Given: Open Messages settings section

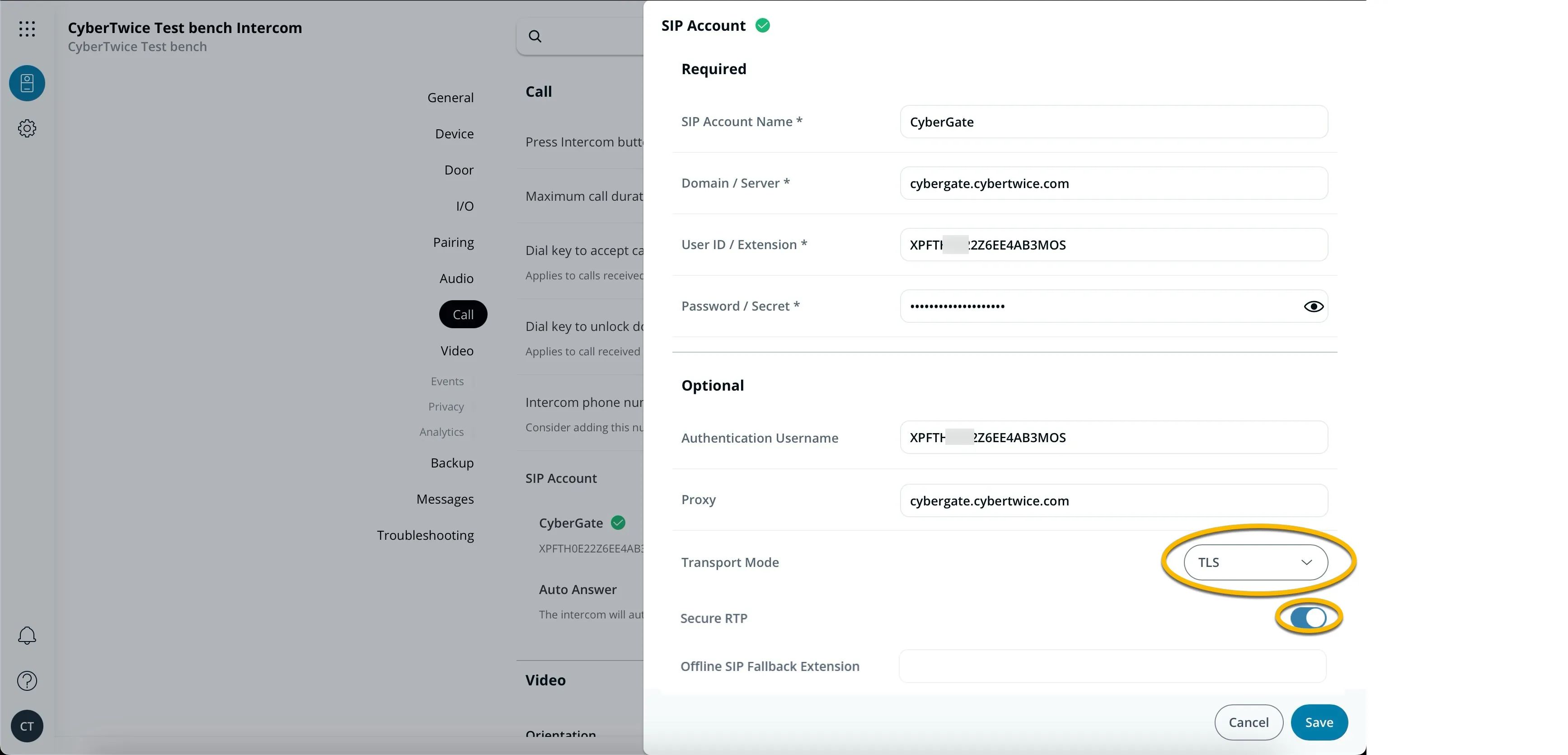Looking at the screenshot, I should [445, 499].
